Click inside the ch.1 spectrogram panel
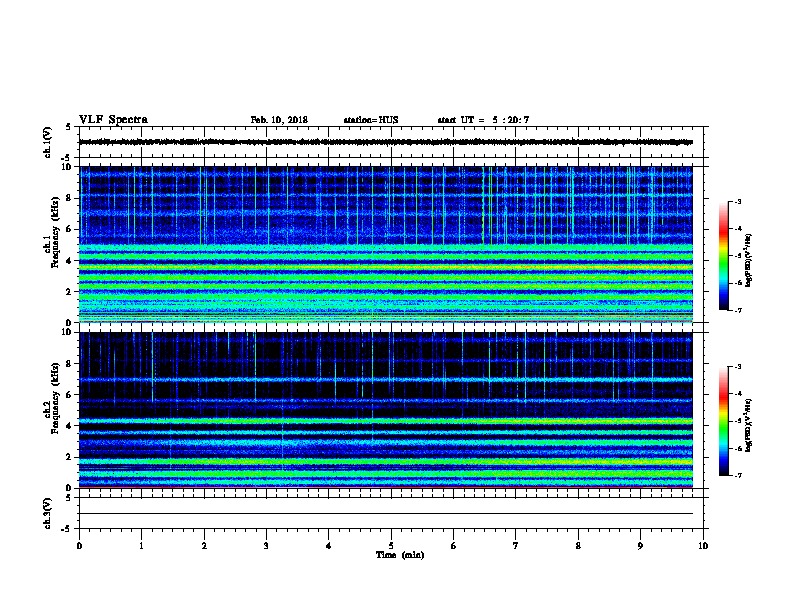Viewport: 792px width, 612px height. click(x=386, y=244)
